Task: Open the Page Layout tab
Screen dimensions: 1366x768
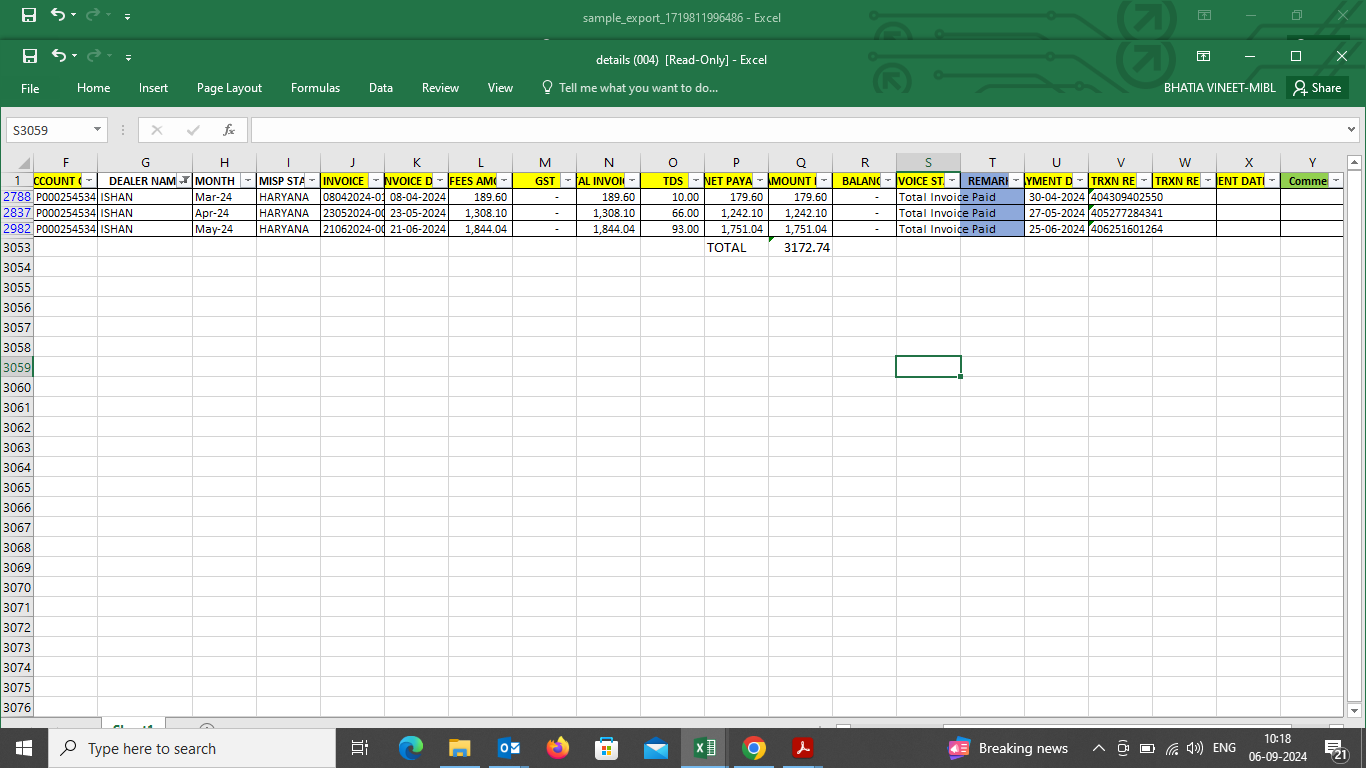Action: (x=229, y=88)
